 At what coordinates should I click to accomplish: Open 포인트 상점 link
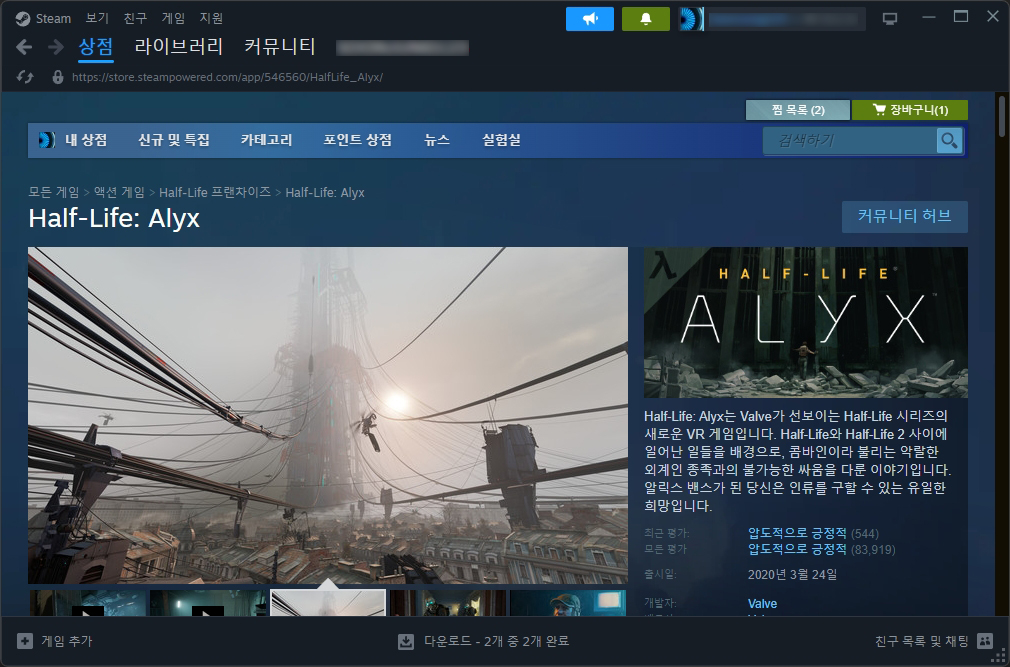357,140
